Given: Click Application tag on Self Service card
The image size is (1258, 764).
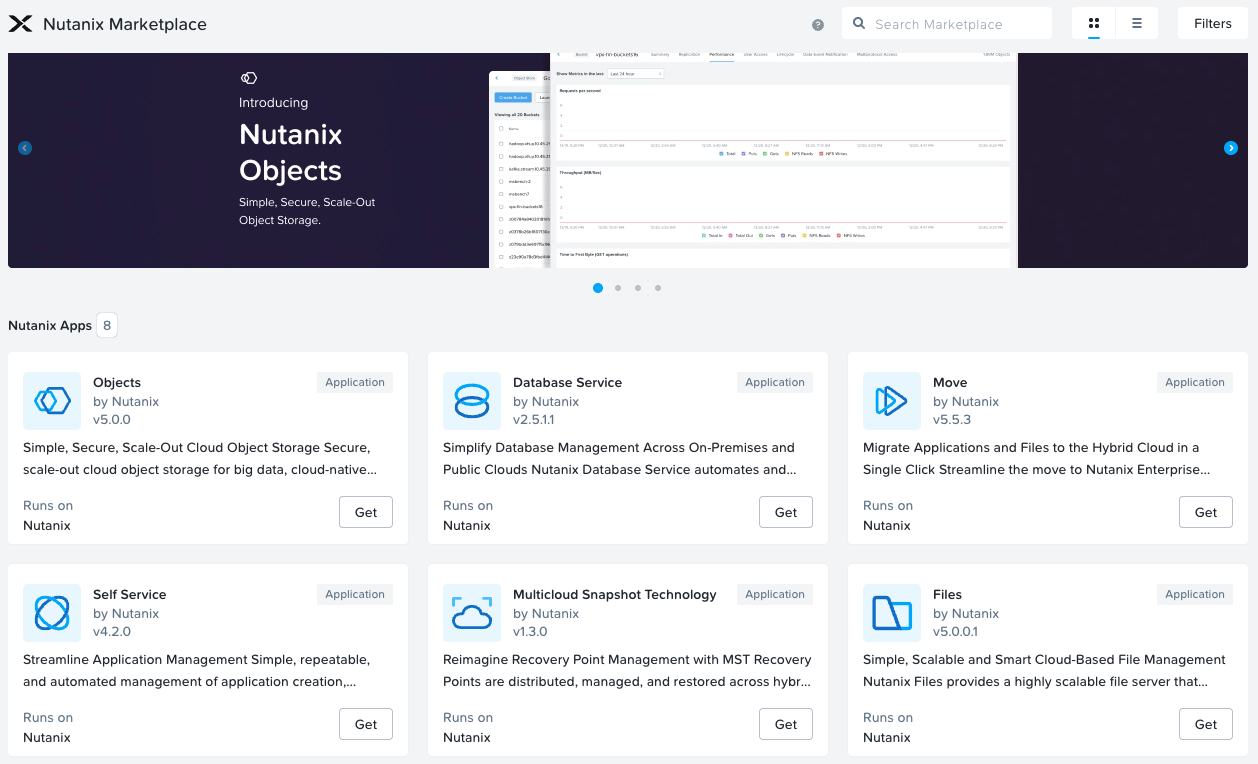Looking at the screenshot, I should coord(355,594).
